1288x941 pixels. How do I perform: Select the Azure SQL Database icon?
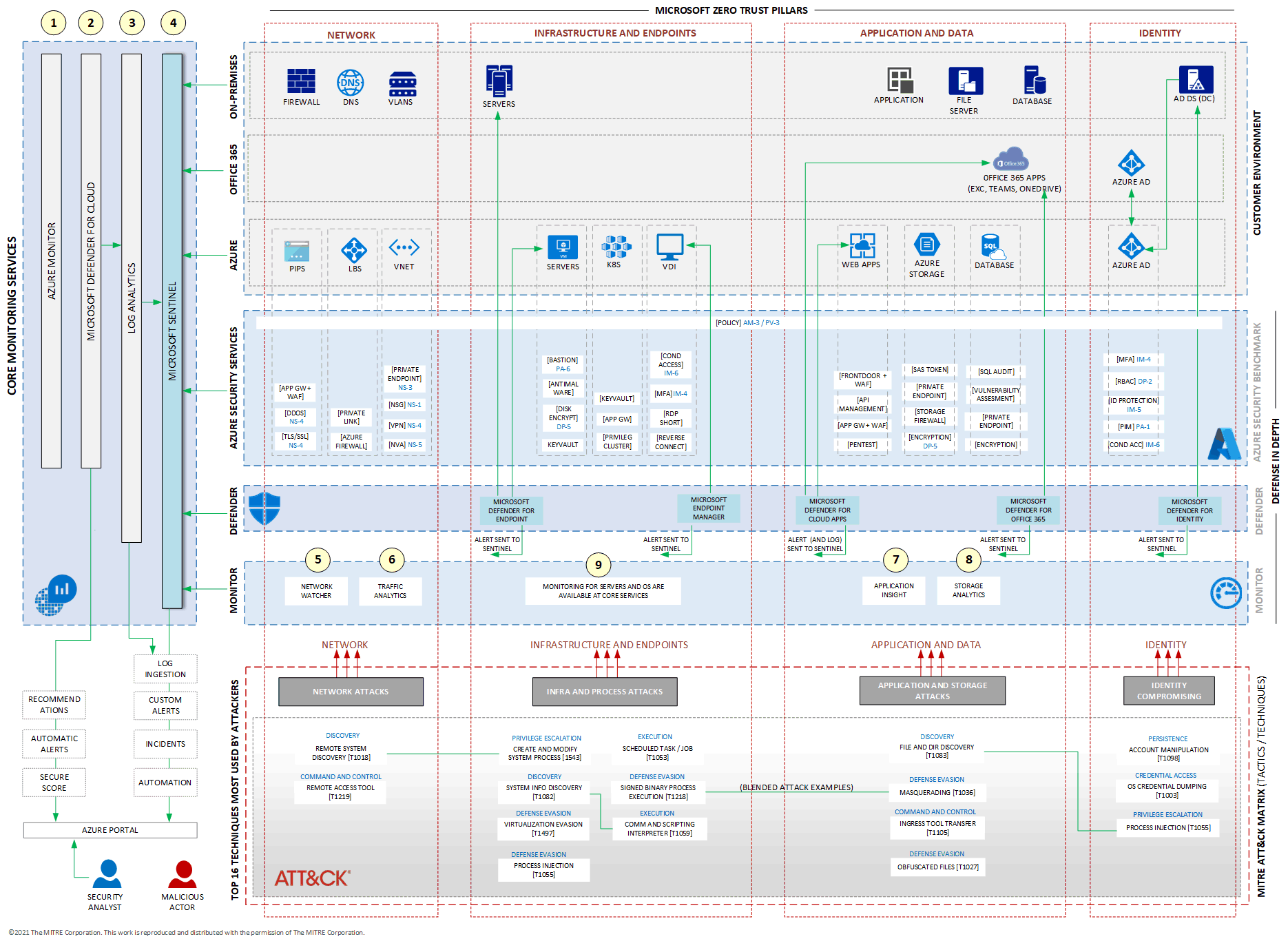993,247
